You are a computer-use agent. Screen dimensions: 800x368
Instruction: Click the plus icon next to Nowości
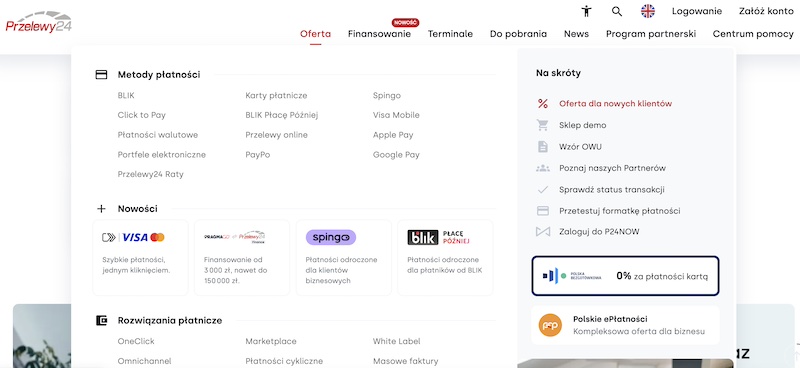[102, 209]
